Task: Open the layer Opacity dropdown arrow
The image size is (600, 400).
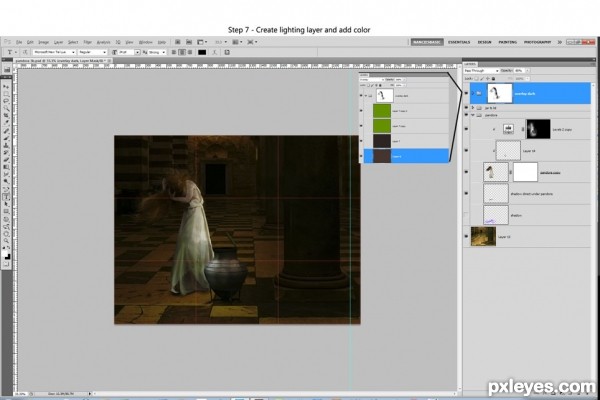Action: [527, 71]
